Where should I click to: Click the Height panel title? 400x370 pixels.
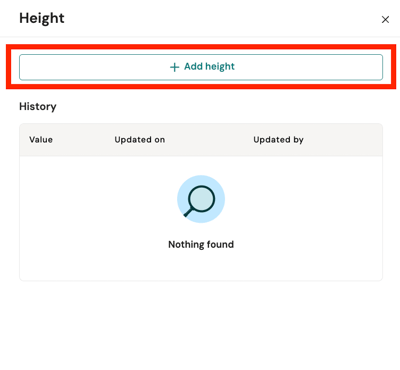[42, 18]
